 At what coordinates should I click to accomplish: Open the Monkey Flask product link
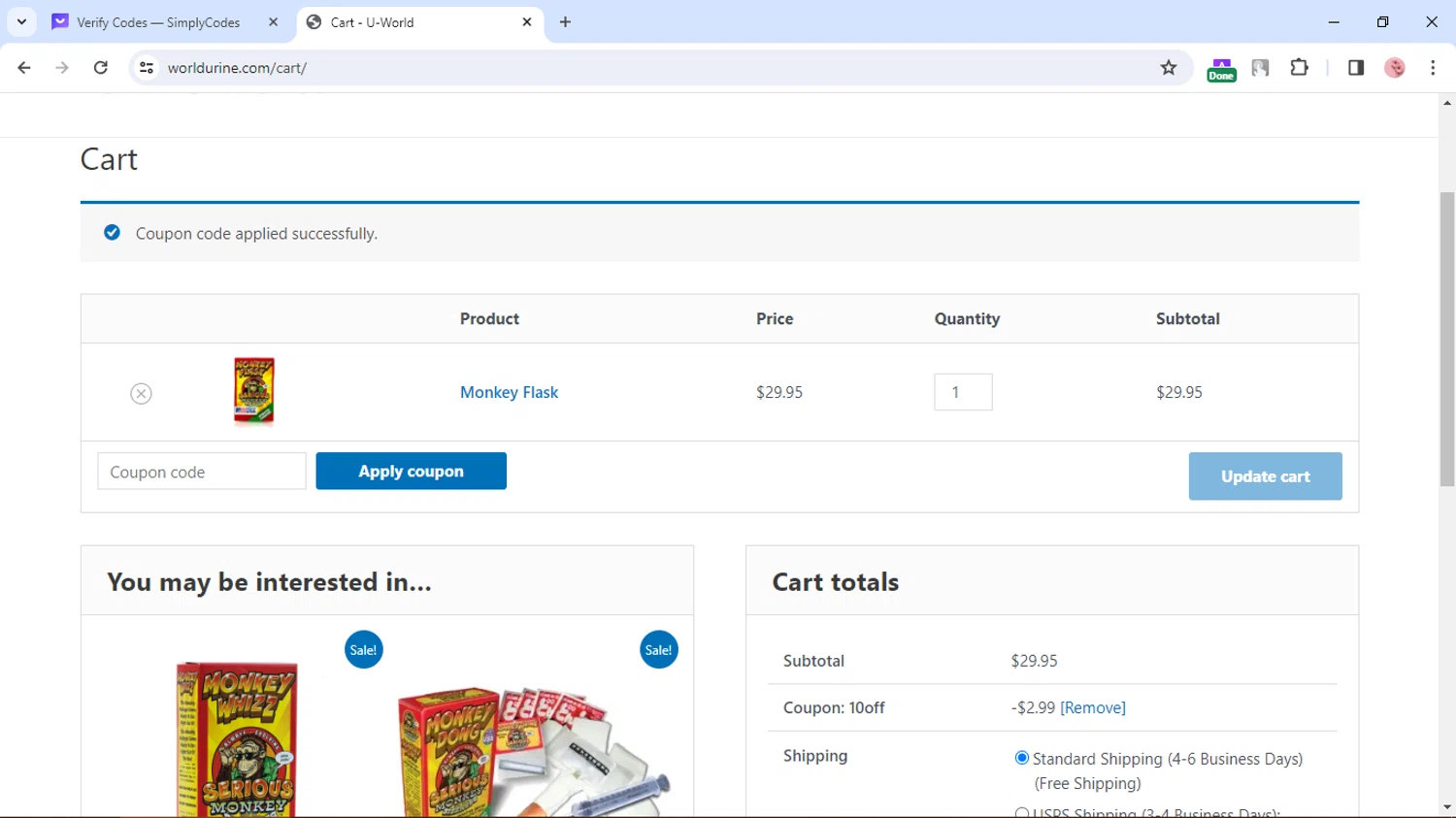(x=509, y=392)
